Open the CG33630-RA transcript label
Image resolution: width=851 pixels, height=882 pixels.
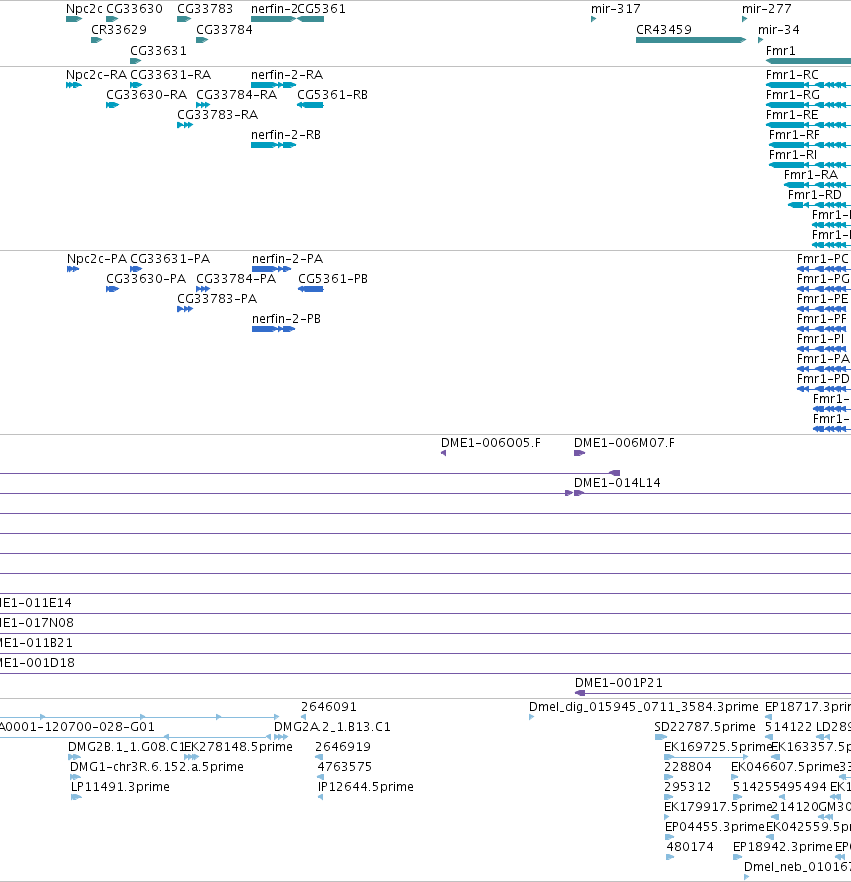tap(146, 95)
